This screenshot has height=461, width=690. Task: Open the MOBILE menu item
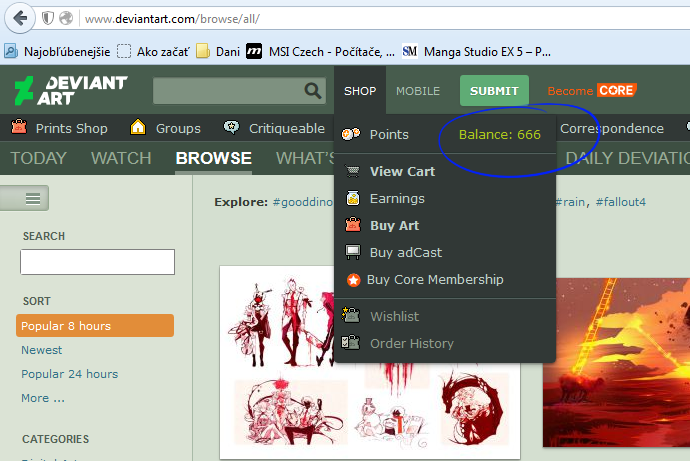418,91
